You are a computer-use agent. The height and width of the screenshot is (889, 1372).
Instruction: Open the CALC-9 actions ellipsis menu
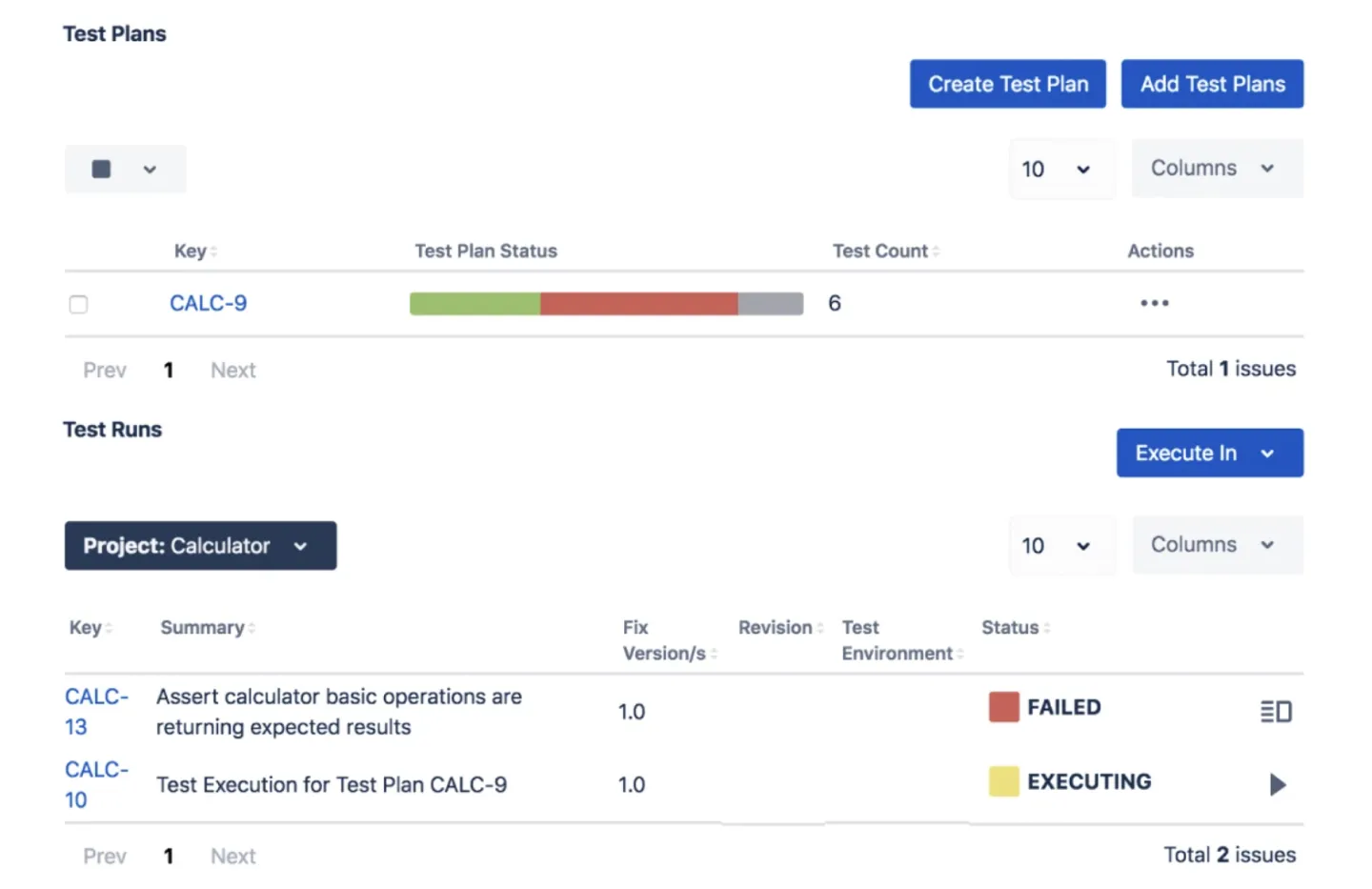pyautogui.click(x=1154, y=303)
